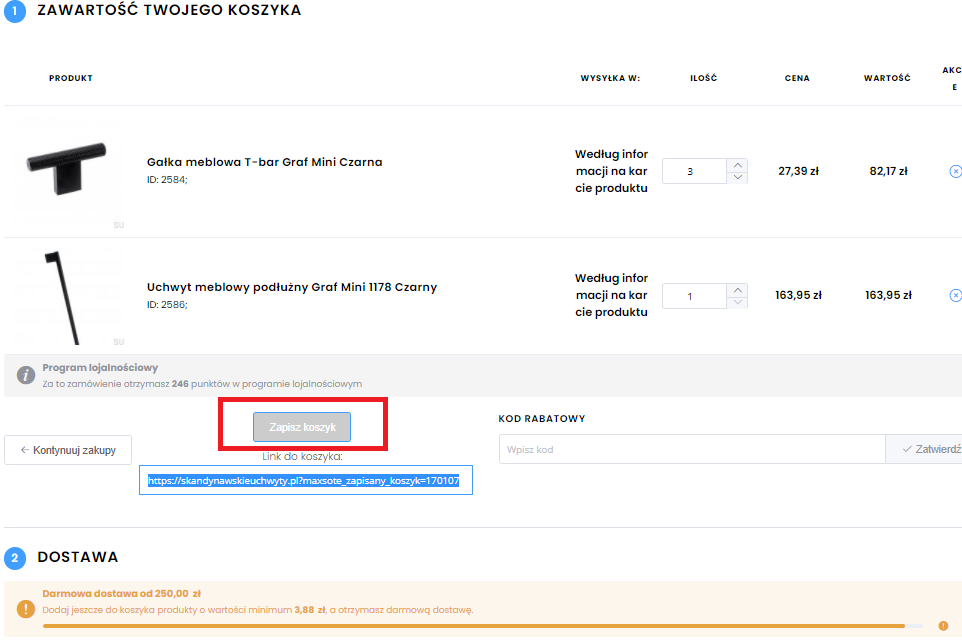The image size is (962, 643).
Task: Increase quantity of Gałka meblowa T-bar
Action: (737, 165)
